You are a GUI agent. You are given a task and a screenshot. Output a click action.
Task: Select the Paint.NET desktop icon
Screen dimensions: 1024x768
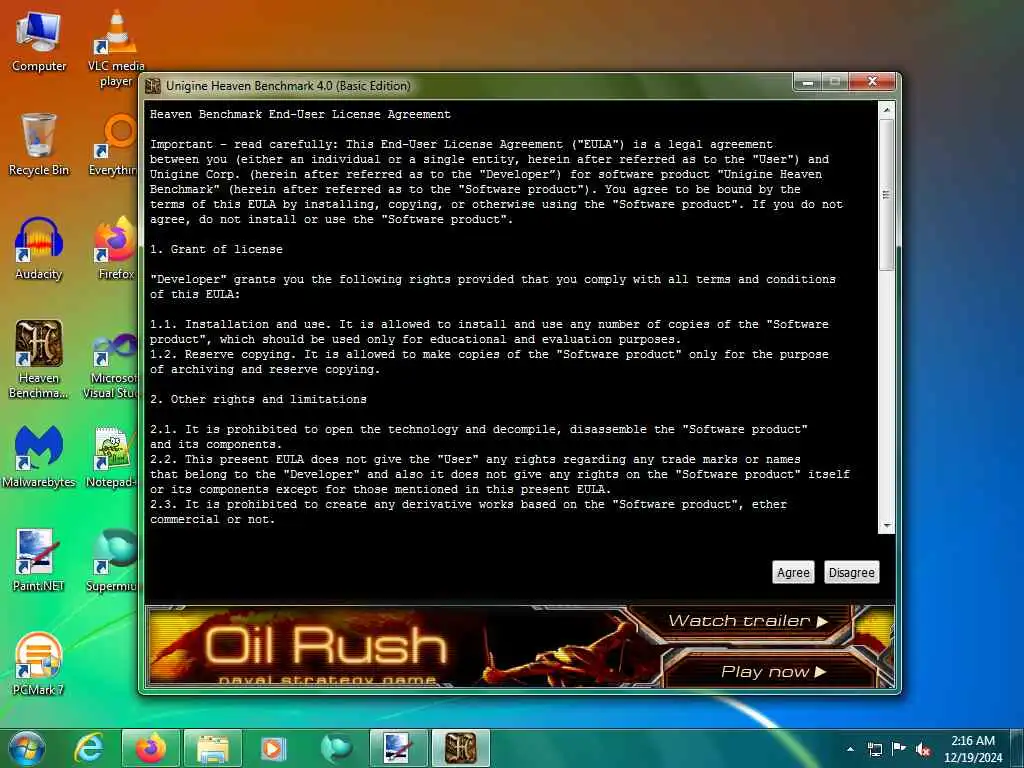[39, 560]
